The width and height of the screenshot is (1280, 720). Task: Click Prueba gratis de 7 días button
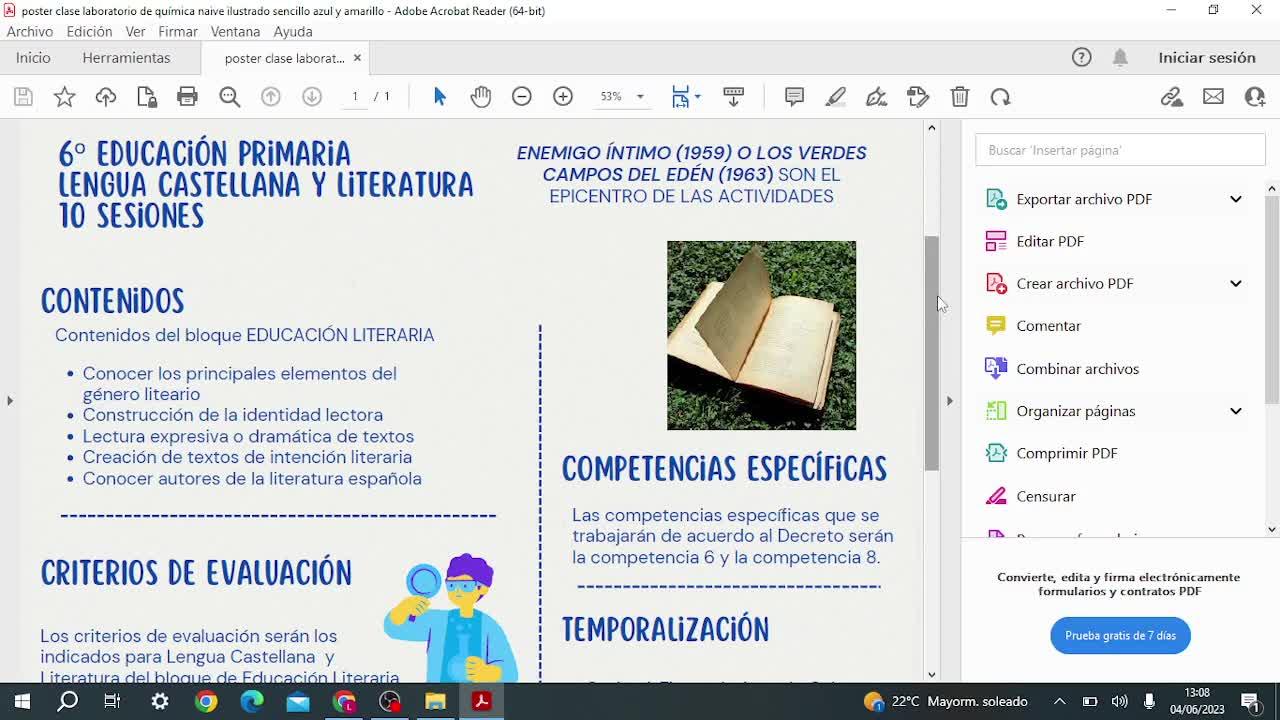1120,636
